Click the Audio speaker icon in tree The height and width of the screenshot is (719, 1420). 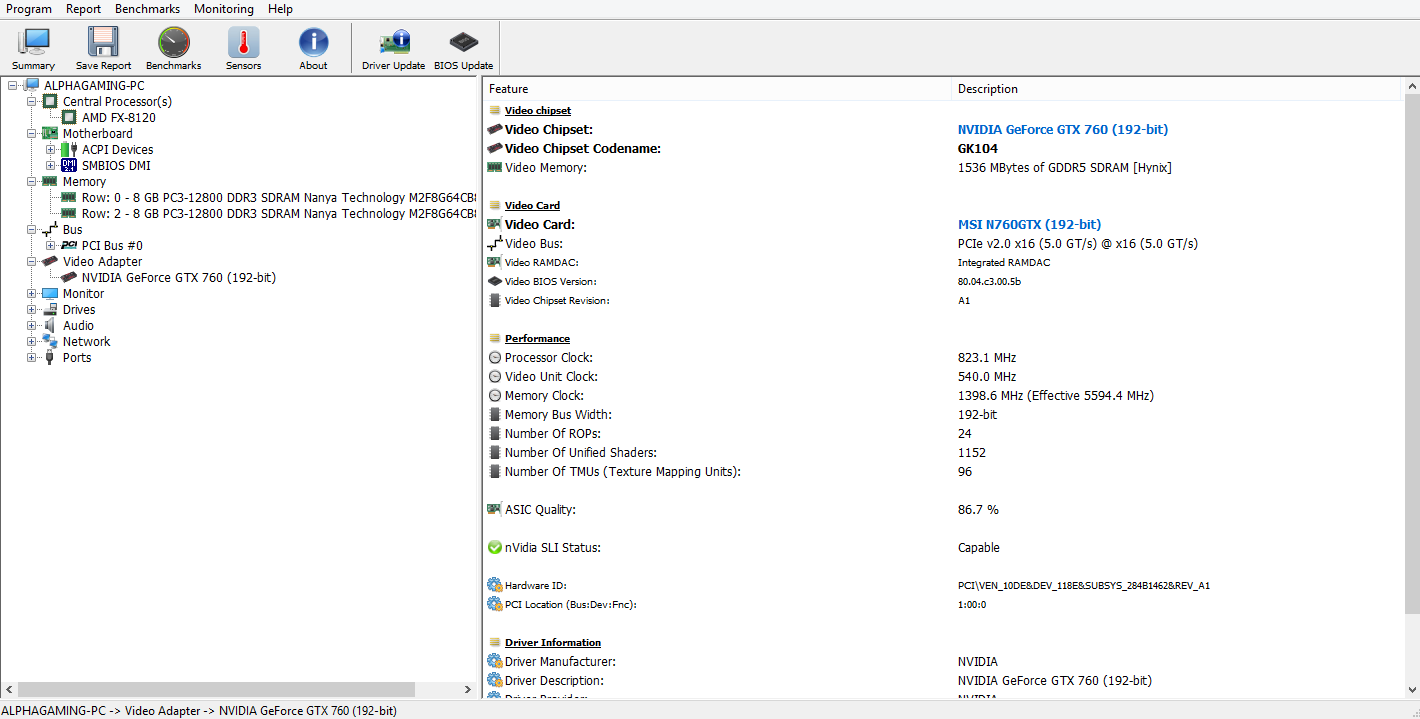50,325
